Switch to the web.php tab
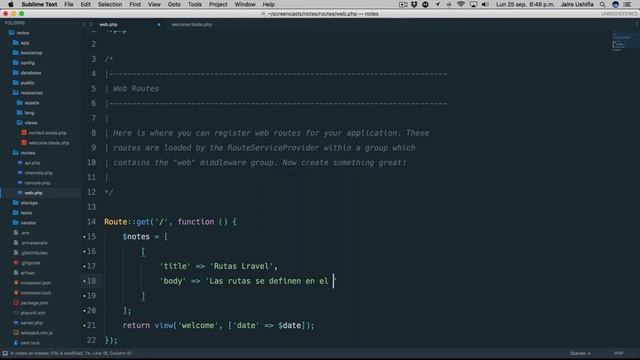The height and width of the screenshot is (360, 640). pos(108,24)
